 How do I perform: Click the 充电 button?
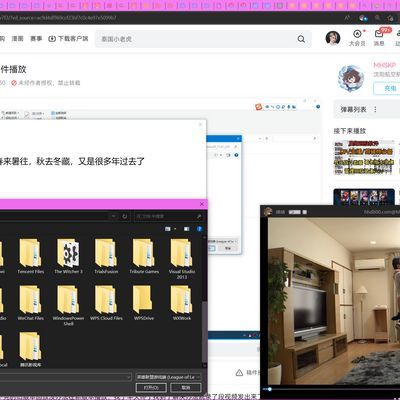click(388, 88)
